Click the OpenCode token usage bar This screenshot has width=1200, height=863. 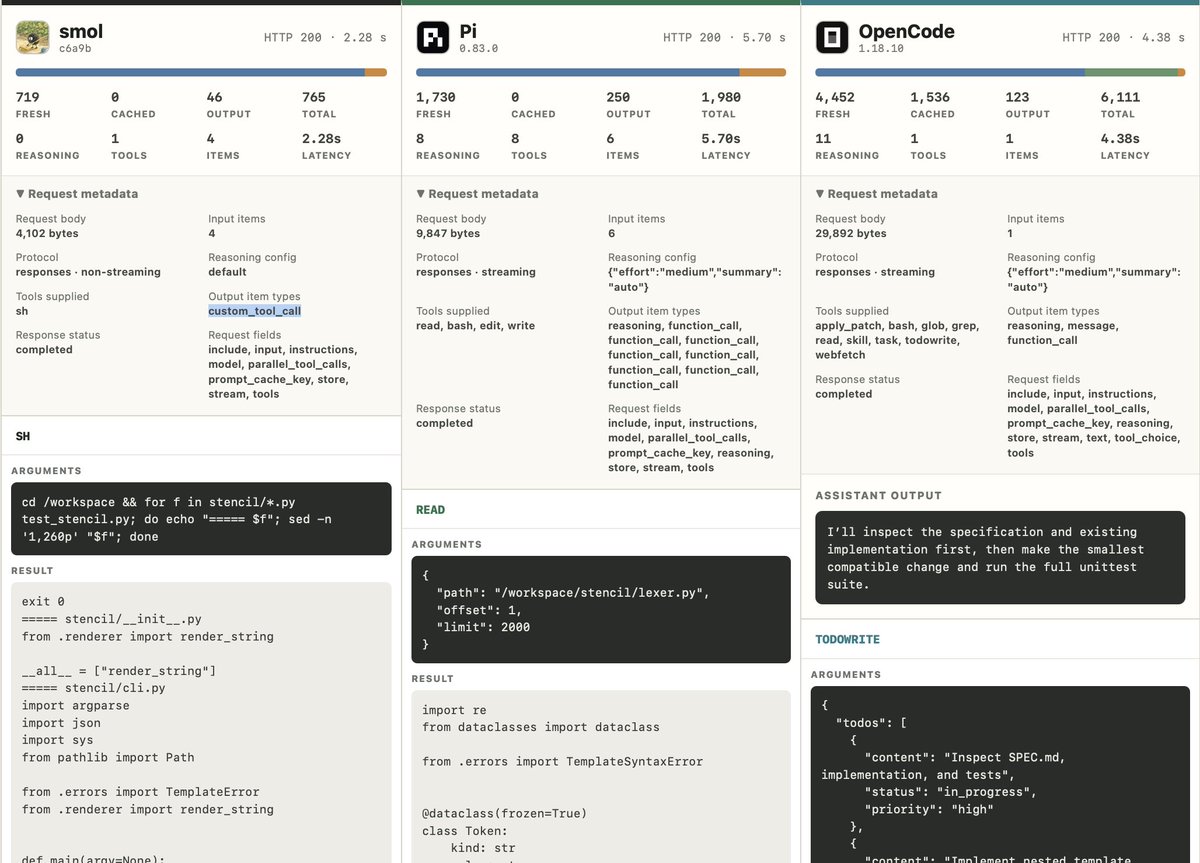point(1000,72)
